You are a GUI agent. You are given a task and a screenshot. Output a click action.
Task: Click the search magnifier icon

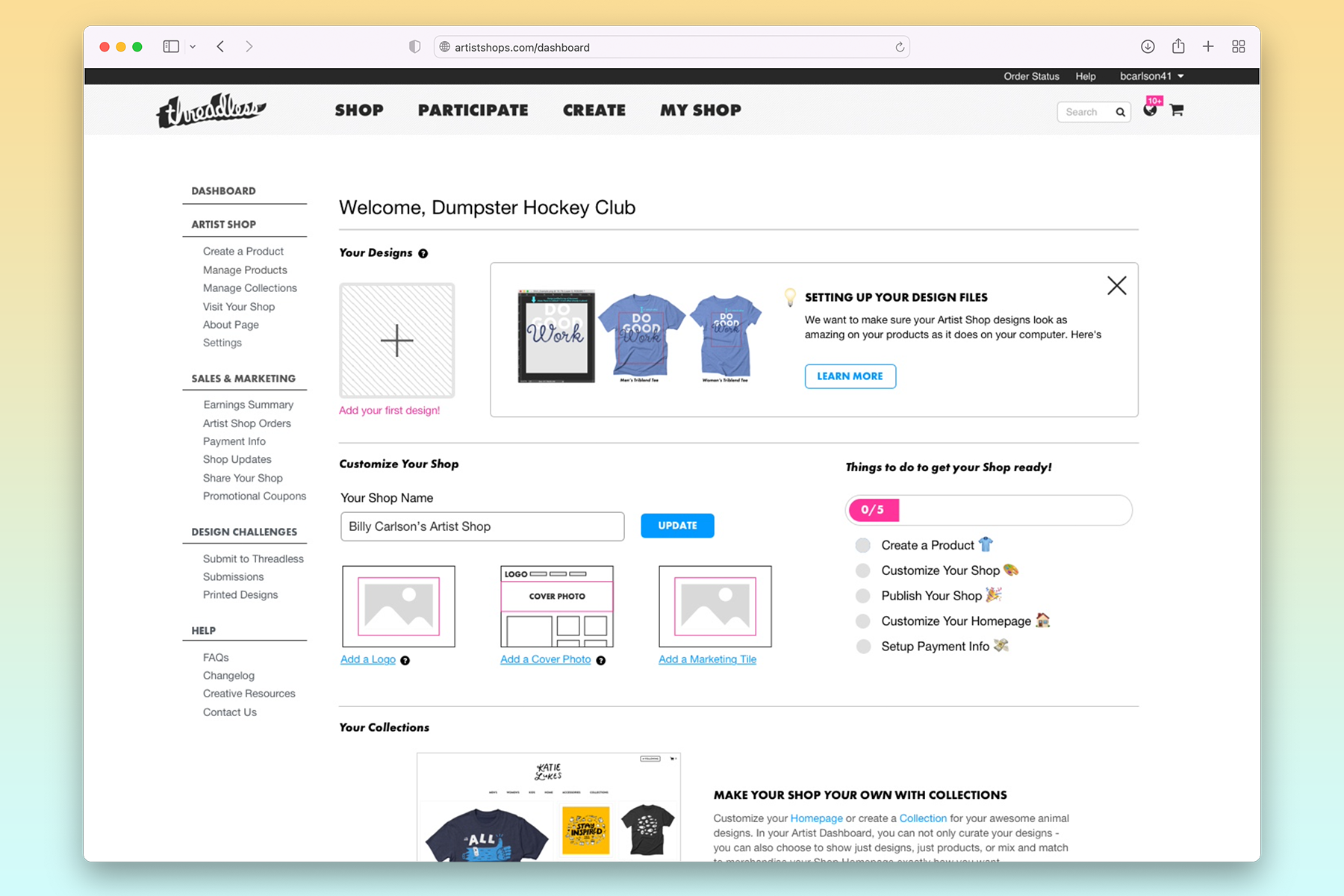click(1120, 112)
